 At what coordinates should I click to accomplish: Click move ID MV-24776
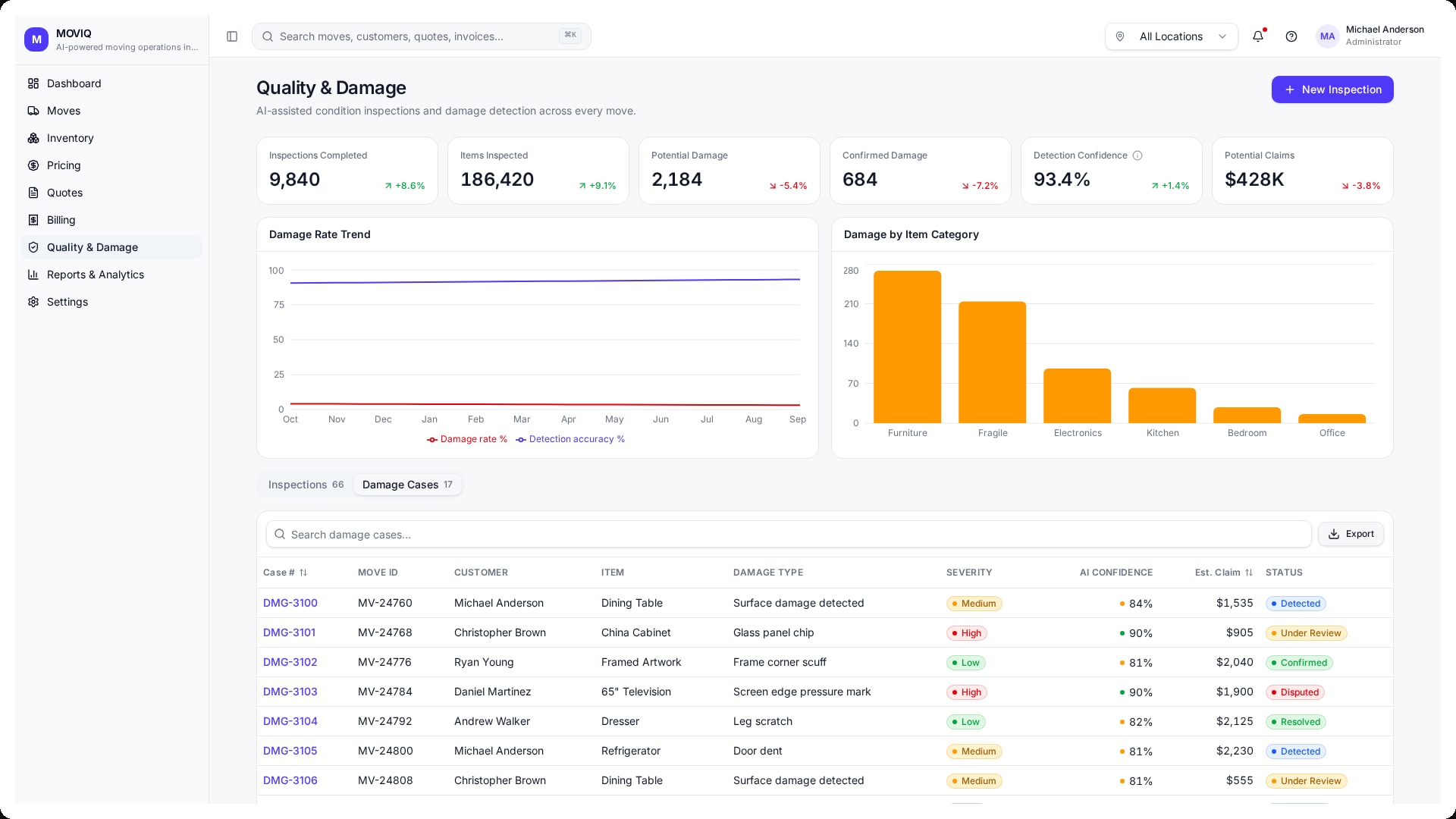click(384, 662)
